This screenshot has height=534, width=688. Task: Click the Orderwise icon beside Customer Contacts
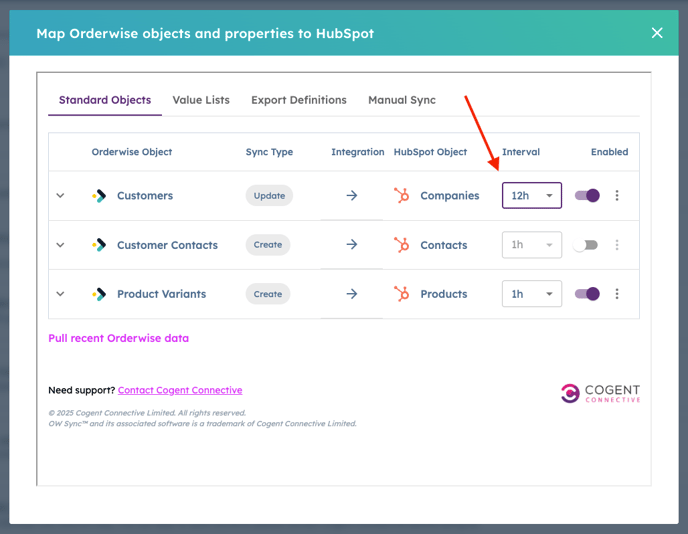point(99,245)
